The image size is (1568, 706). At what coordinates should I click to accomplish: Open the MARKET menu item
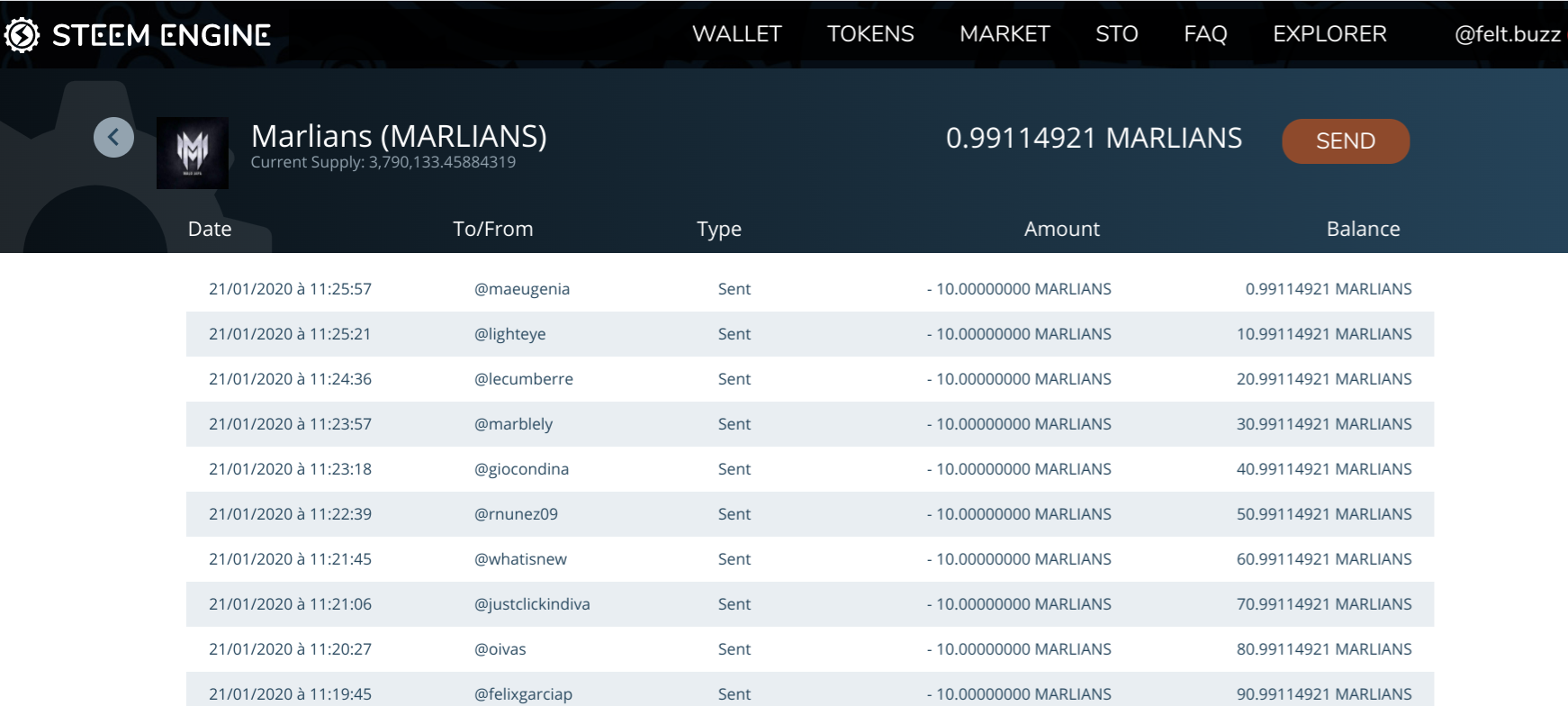[x=1005, y=34]
